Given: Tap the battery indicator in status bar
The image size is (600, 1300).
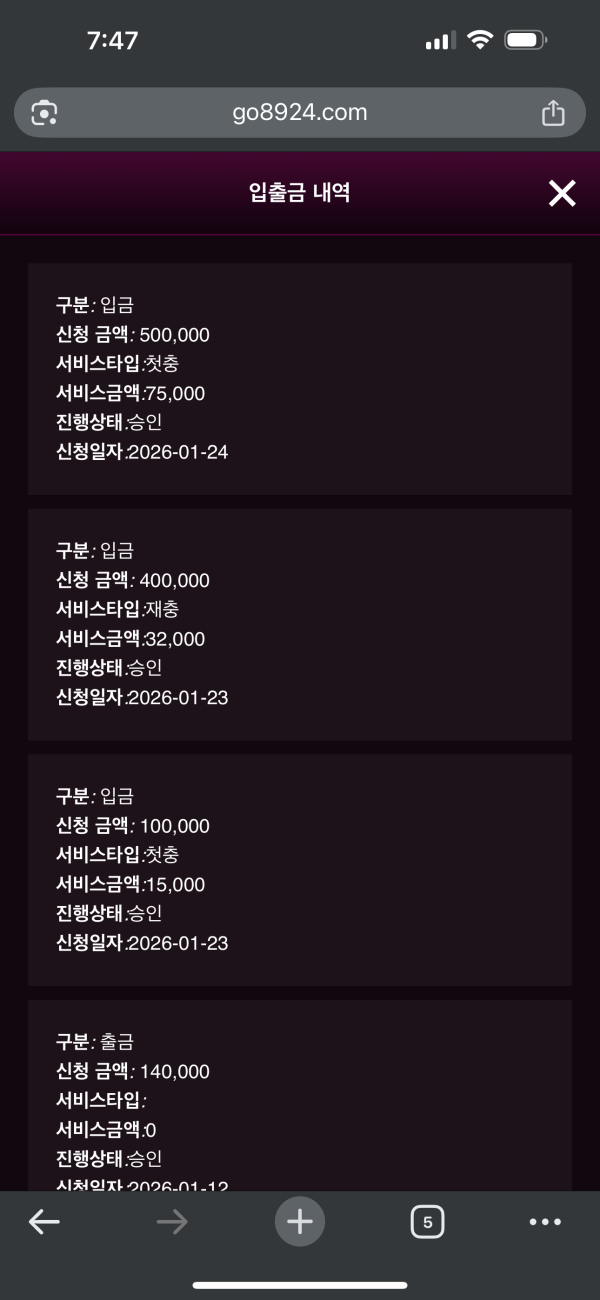Looking at the screenshot, I should (x=526, y=41).
